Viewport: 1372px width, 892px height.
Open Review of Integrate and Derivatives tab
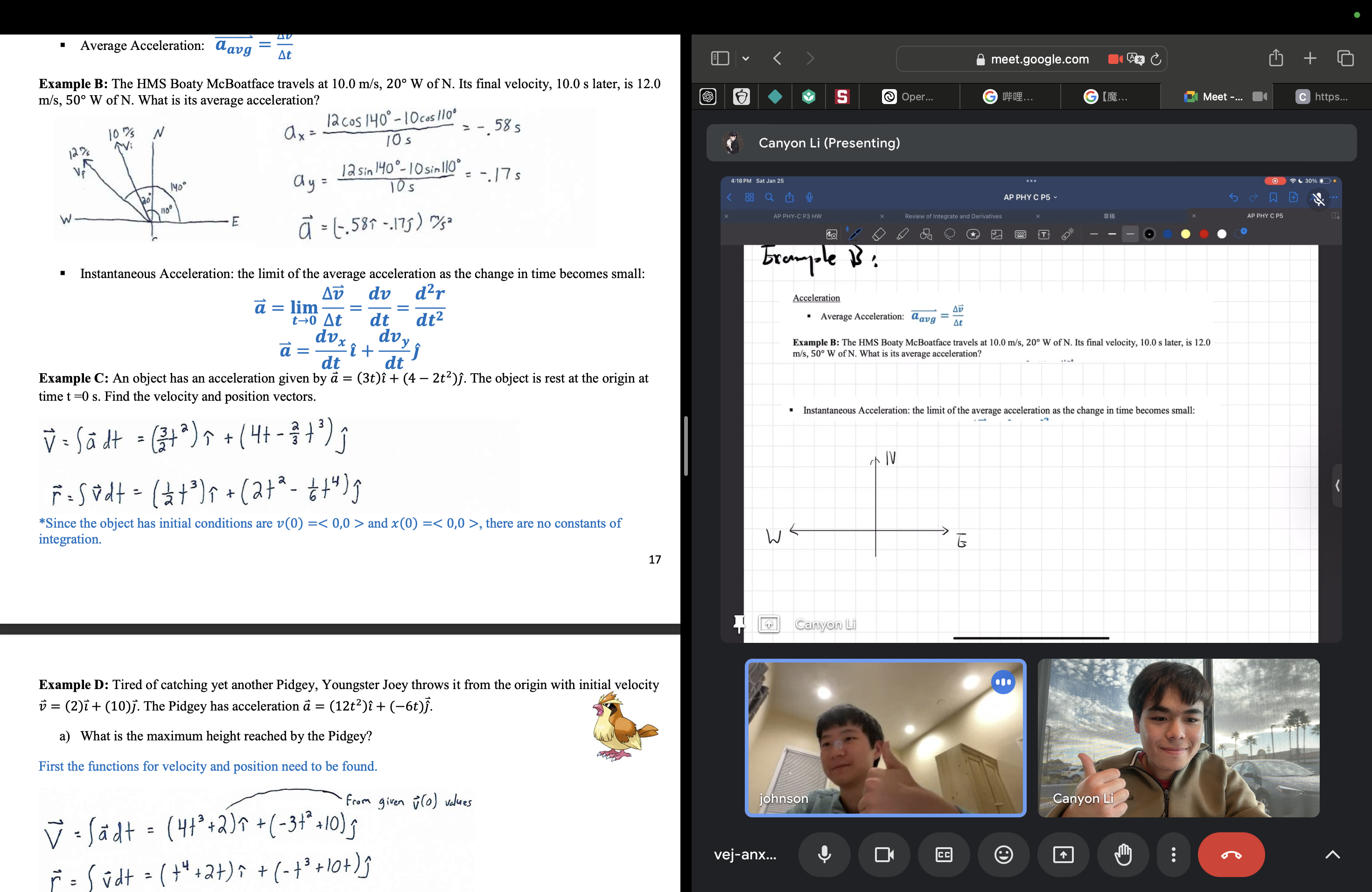point(953,216)
